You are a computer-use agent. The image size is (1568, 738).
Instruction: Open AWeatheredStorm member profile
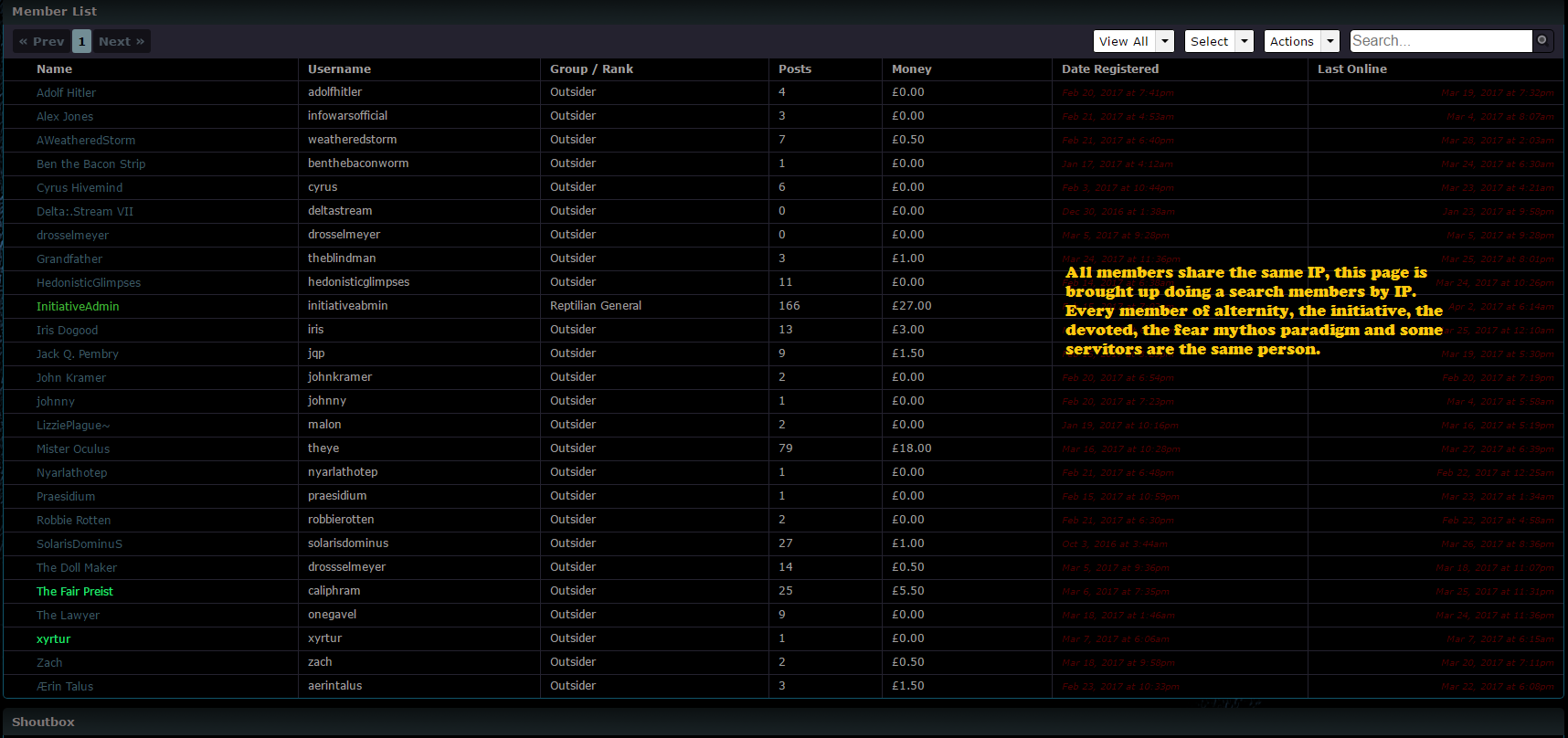point(86,141)
